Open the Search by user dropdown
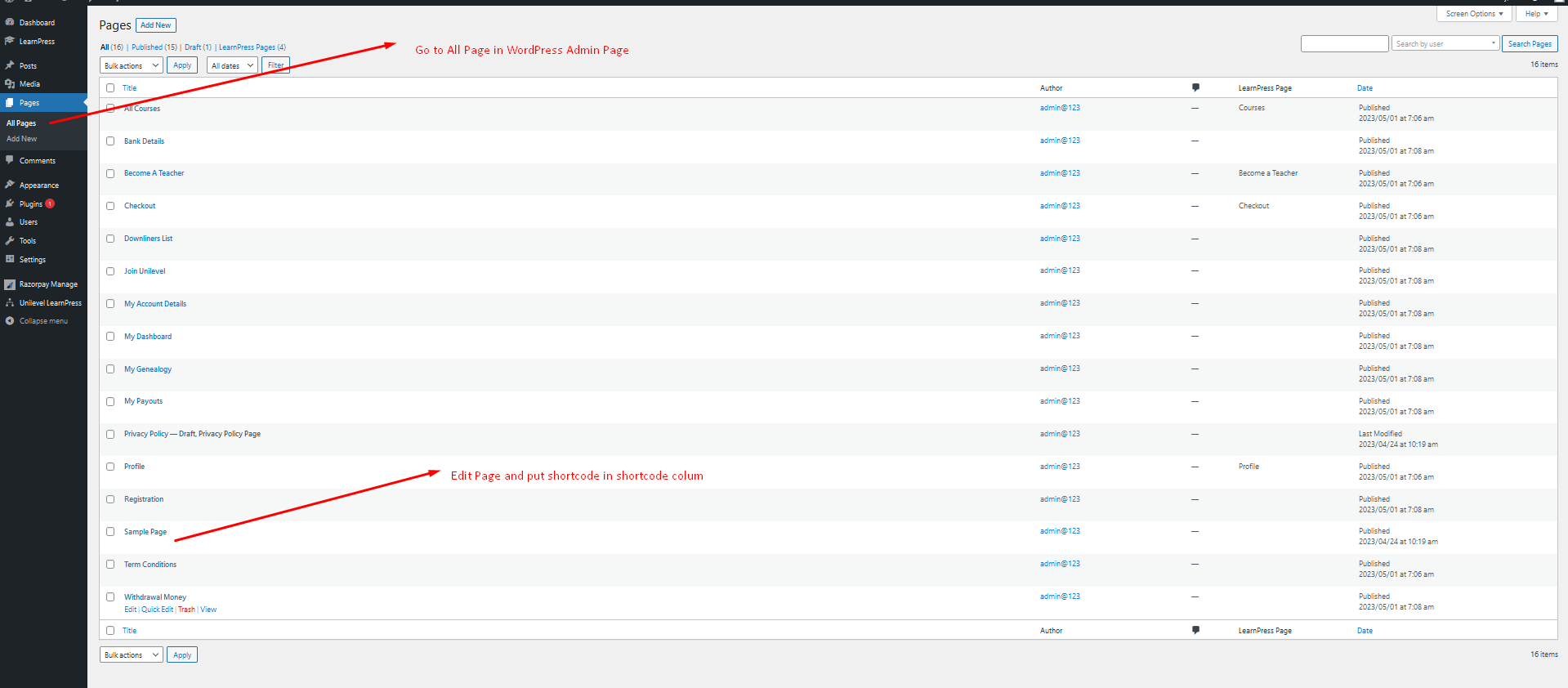Viewport: 1568px width, 688px height. tap(1445, 44)
